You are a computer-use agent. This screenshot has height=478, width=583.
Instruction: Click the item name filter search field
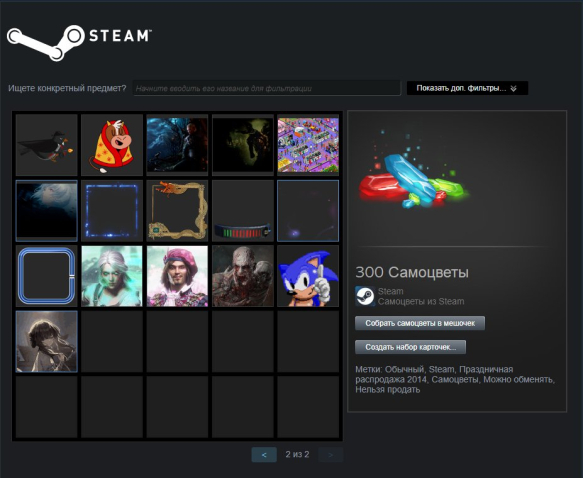click(267, 88)
